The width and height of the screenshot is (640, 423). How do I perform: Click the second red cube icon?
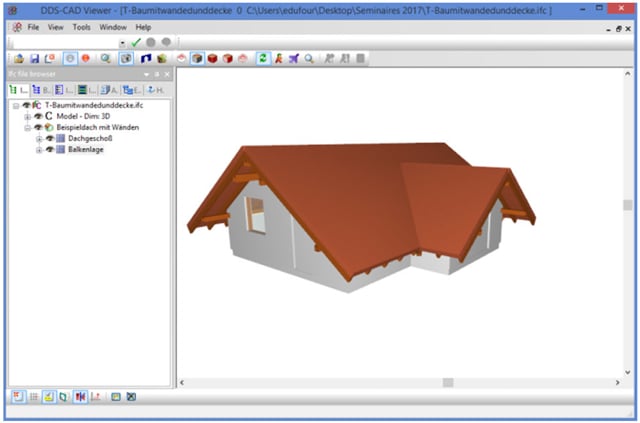(x=228, y=58)
